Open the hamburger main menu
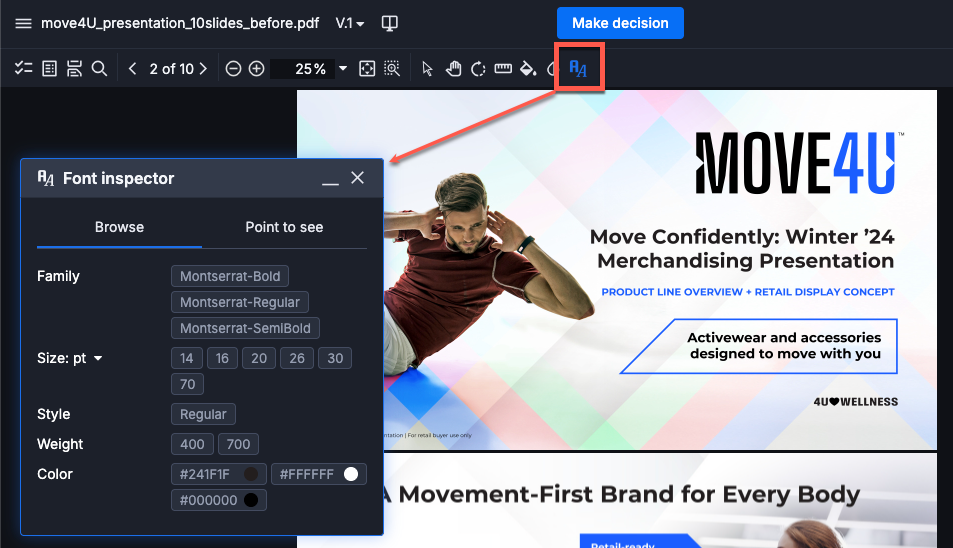The height and width of the screenshot is (548, 953). [23, 23]
